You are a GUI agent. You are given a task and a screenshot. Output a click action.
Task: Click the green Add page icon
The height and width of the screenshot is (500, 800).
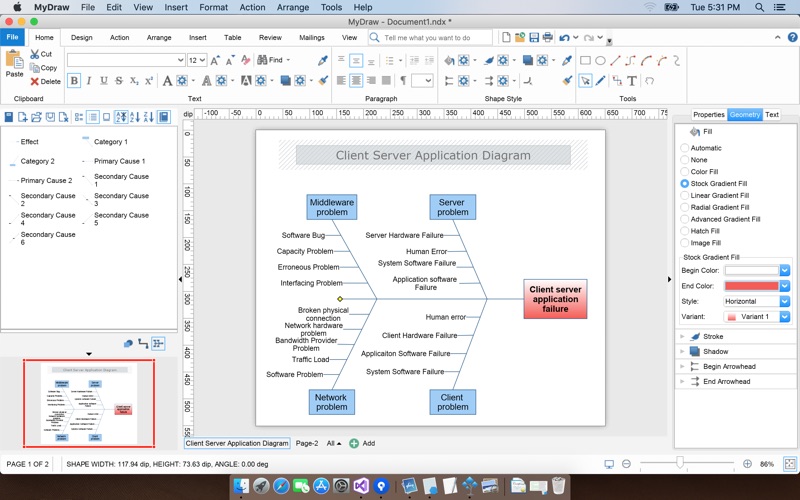(x=354, y=443)
